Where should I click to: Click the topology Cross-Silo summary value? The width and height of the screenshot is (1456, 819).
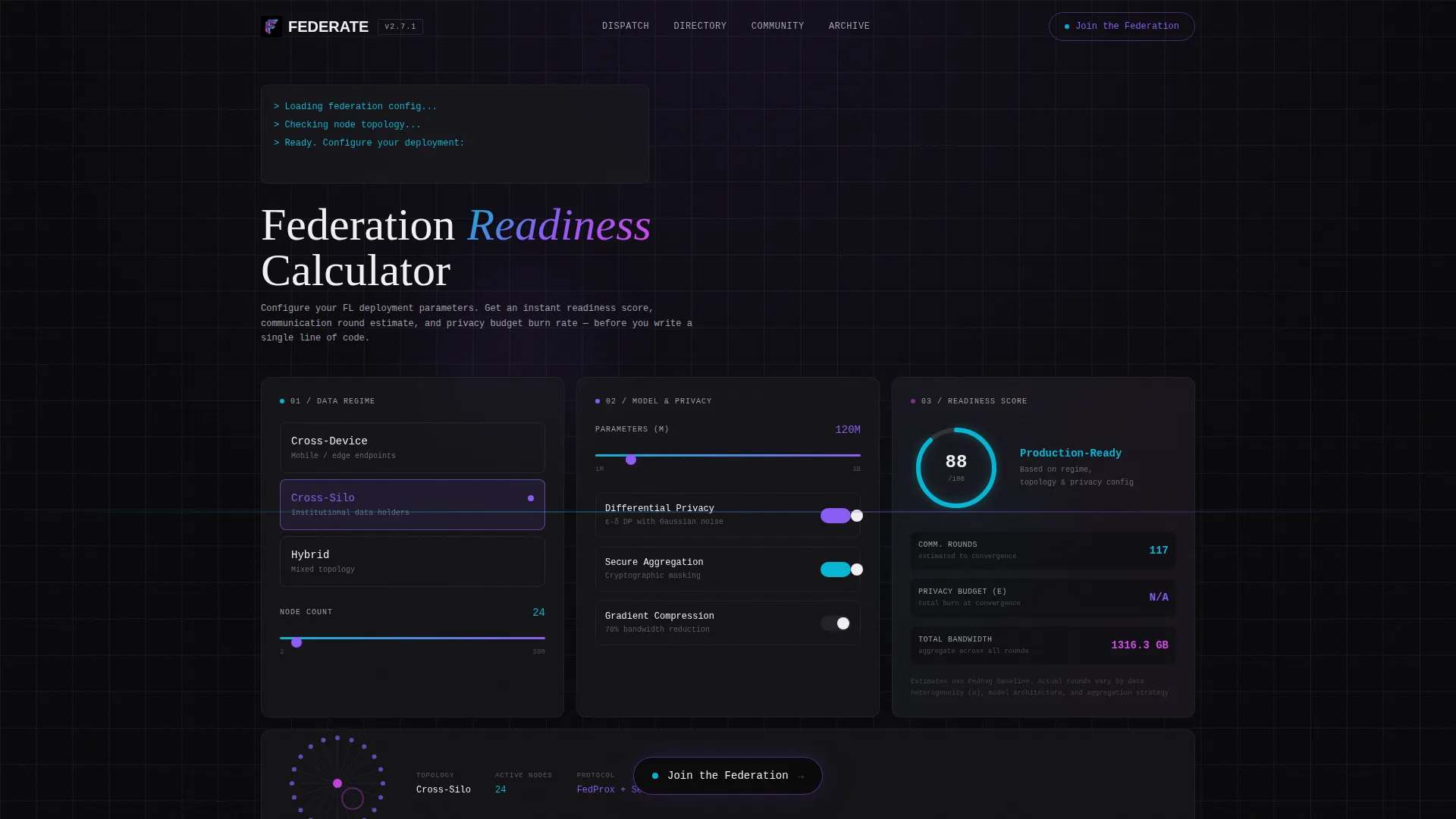[x=444, y=789]
